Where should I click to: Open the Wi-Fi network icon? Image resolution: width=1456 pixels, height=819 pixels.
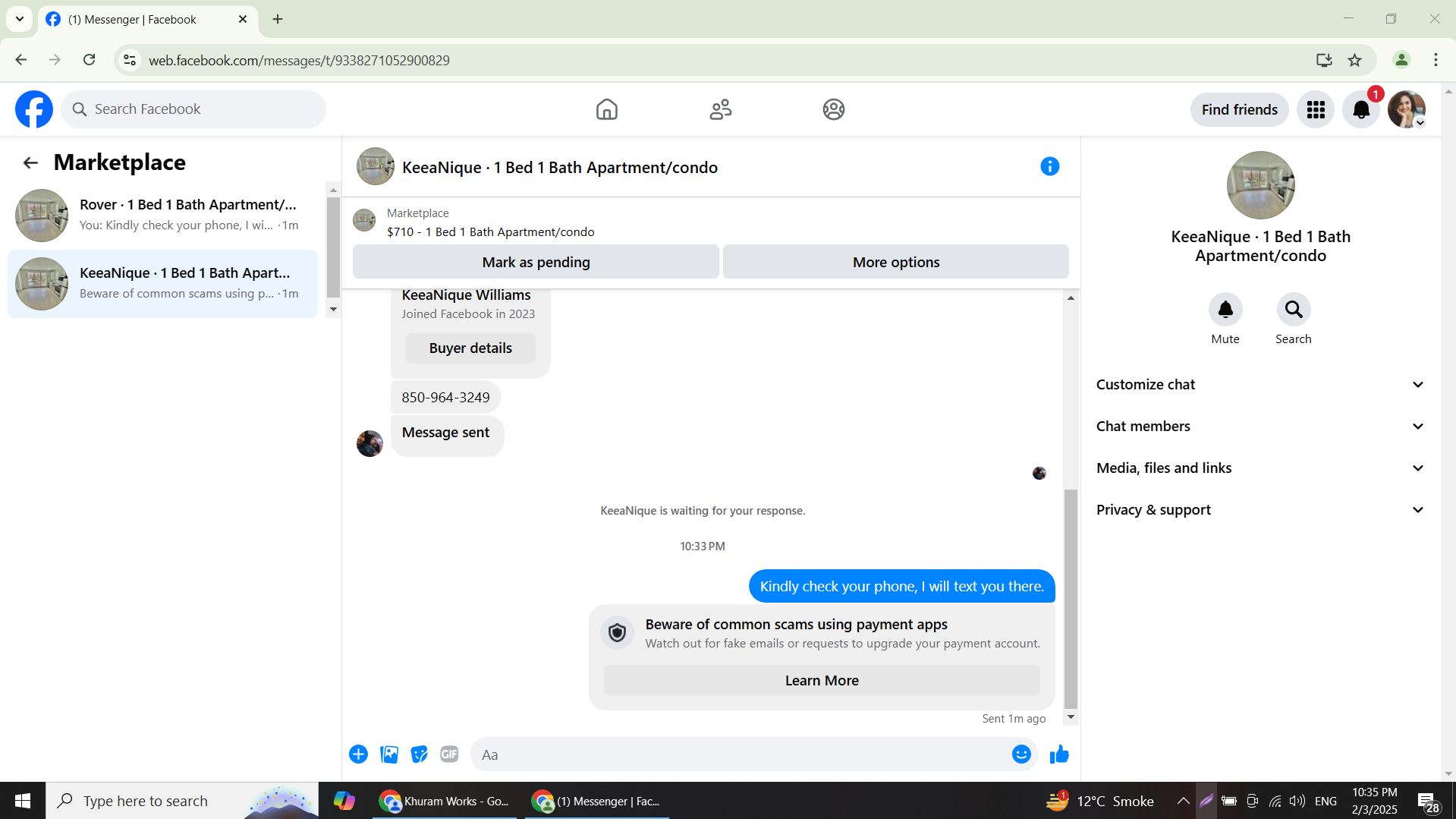(x=1275, y=801)
